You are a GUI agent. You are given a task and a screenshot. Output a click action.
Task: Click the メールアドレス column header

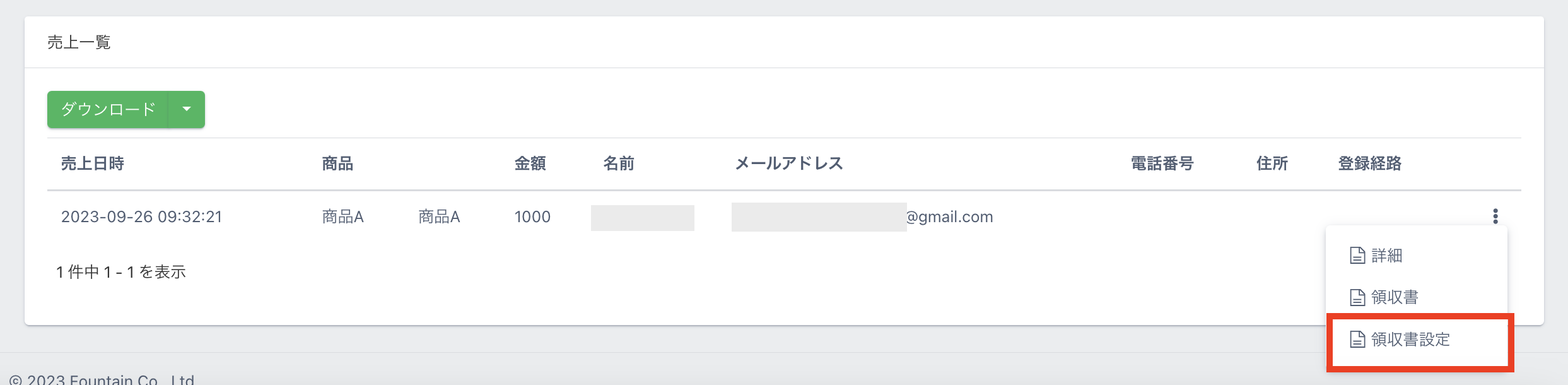pyautogui.click(x=789, y=164)
